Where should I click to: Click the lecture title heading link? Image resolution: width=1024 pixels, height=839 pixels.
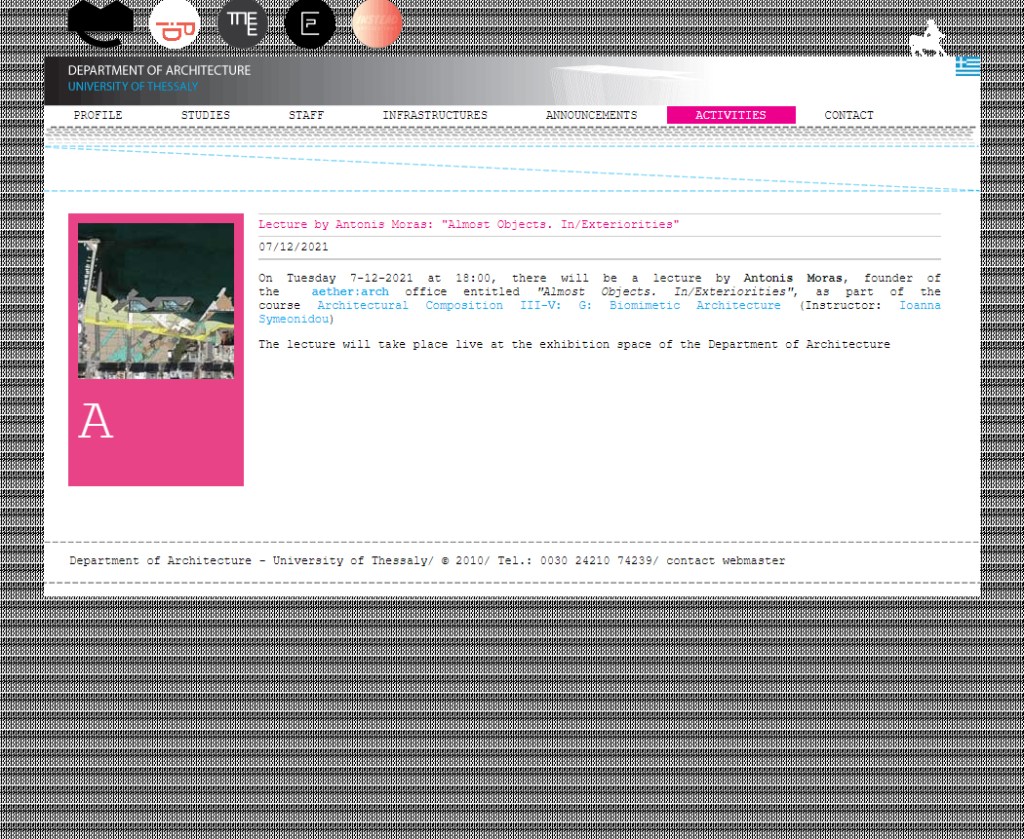(x=468, y=225)
